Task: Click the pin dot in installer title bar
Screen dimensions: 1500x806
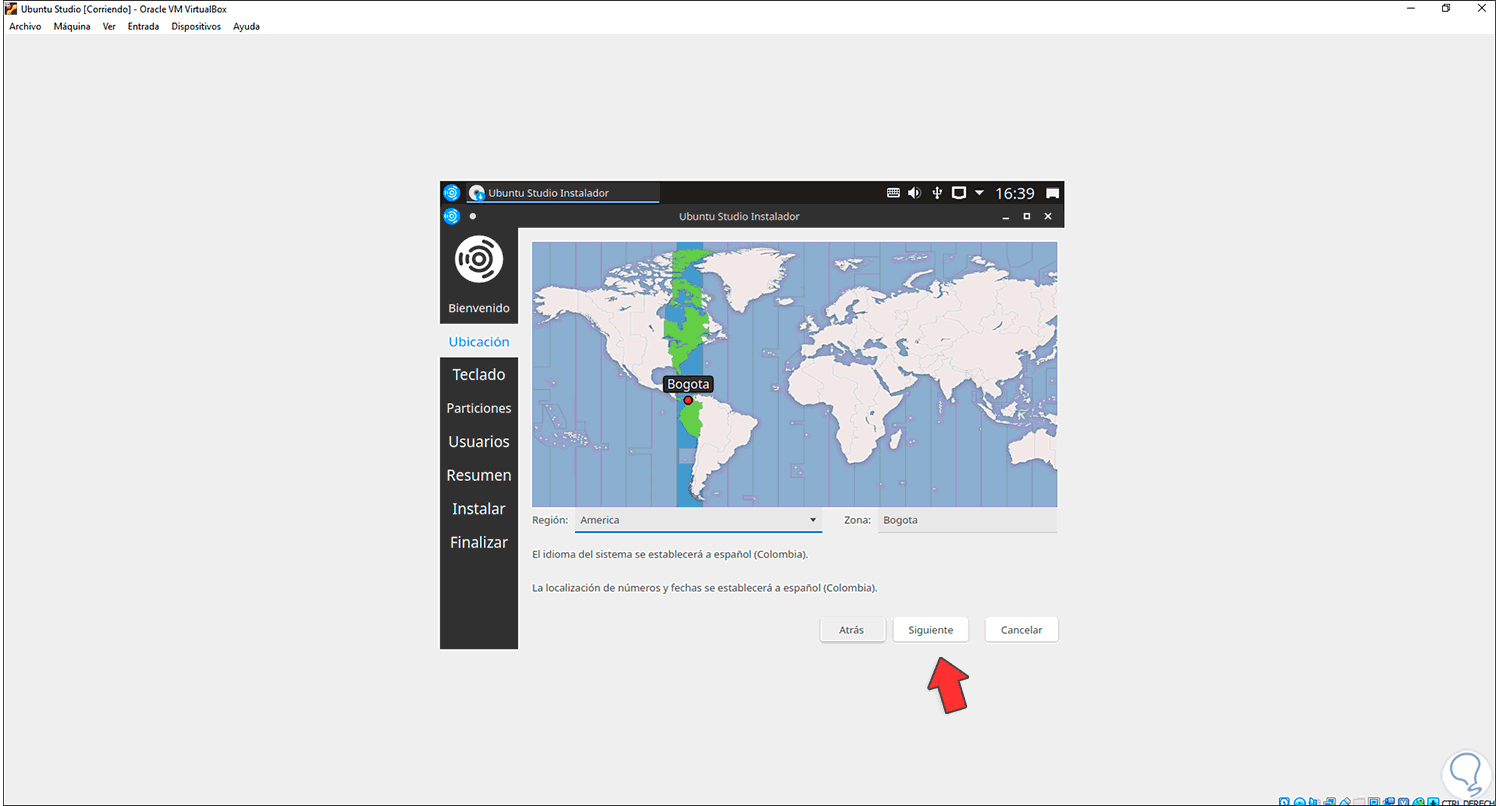Action: pos(473,216)
